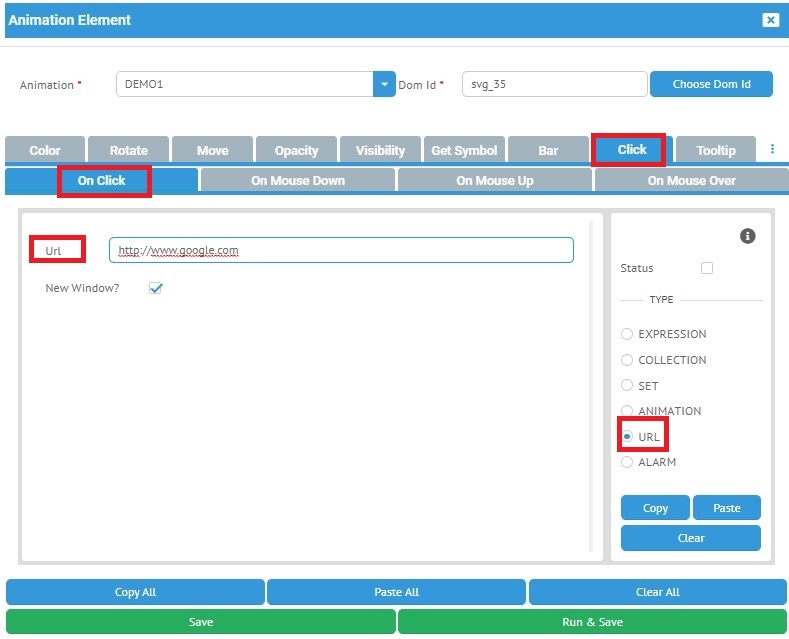Screen dimensions: 789x639
Task: Open the Get Symbol tab
Action: [x=464, y=150]
